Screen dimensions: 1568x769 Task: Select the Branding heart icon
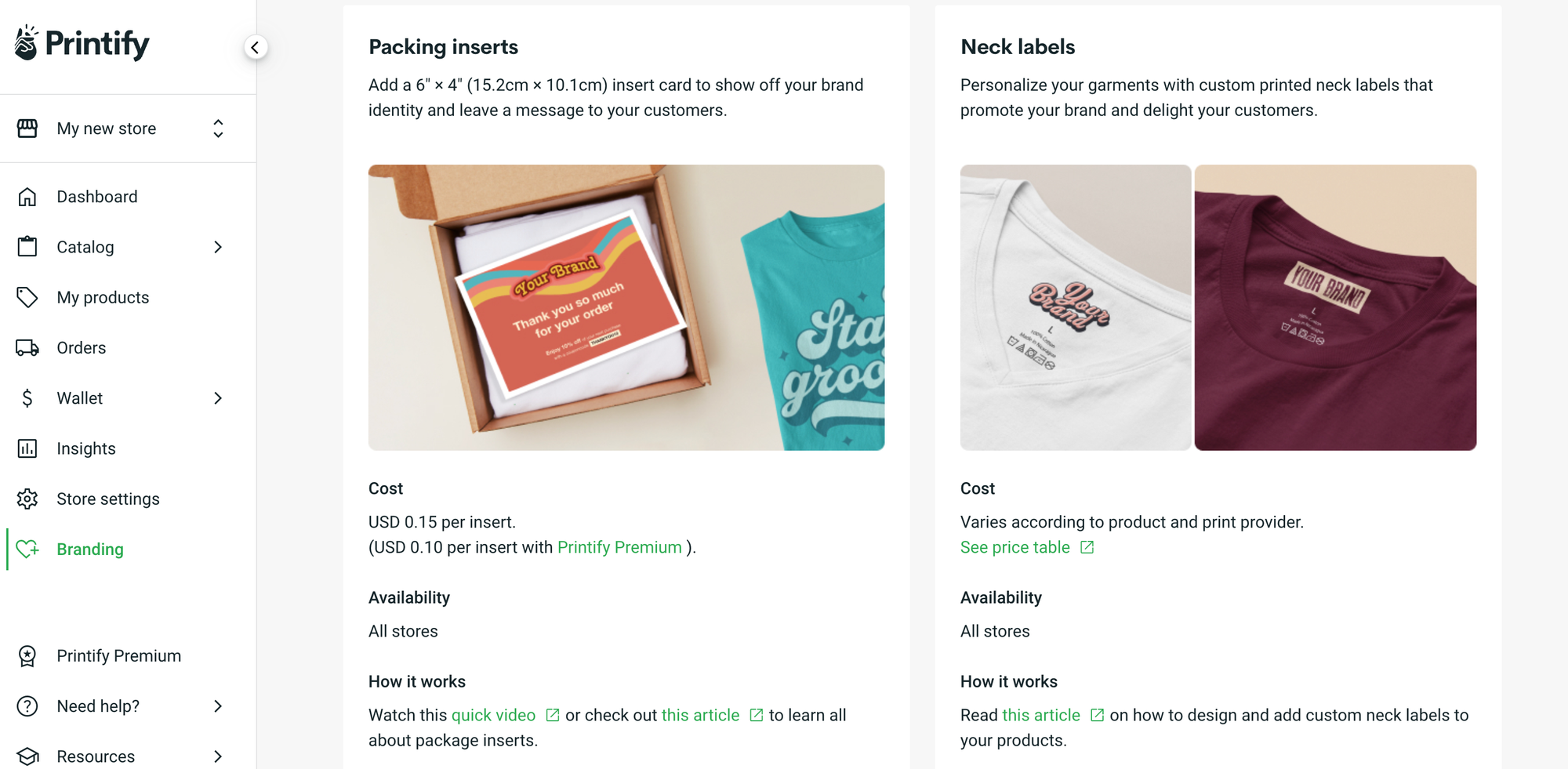(28, 549)
